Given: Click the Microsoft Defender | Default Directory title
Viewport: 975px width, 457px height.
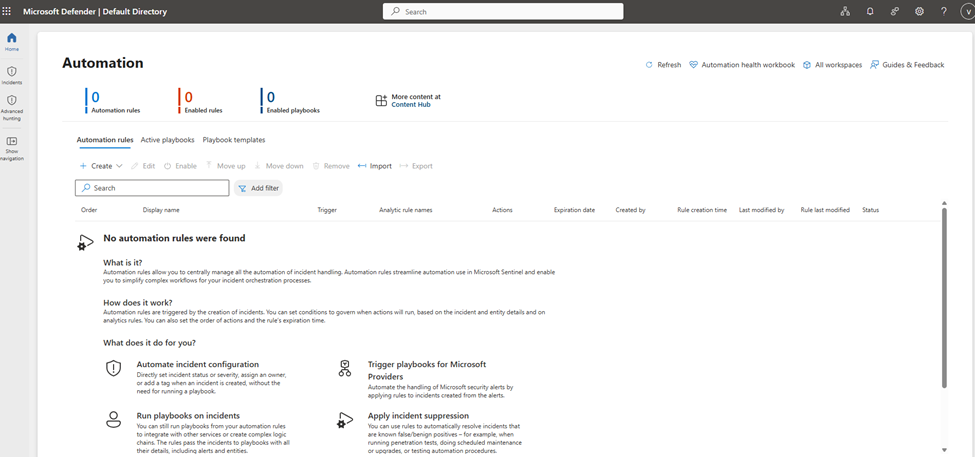Looking at the screenshot, I should pyautogui.click(x=95, y=11).
